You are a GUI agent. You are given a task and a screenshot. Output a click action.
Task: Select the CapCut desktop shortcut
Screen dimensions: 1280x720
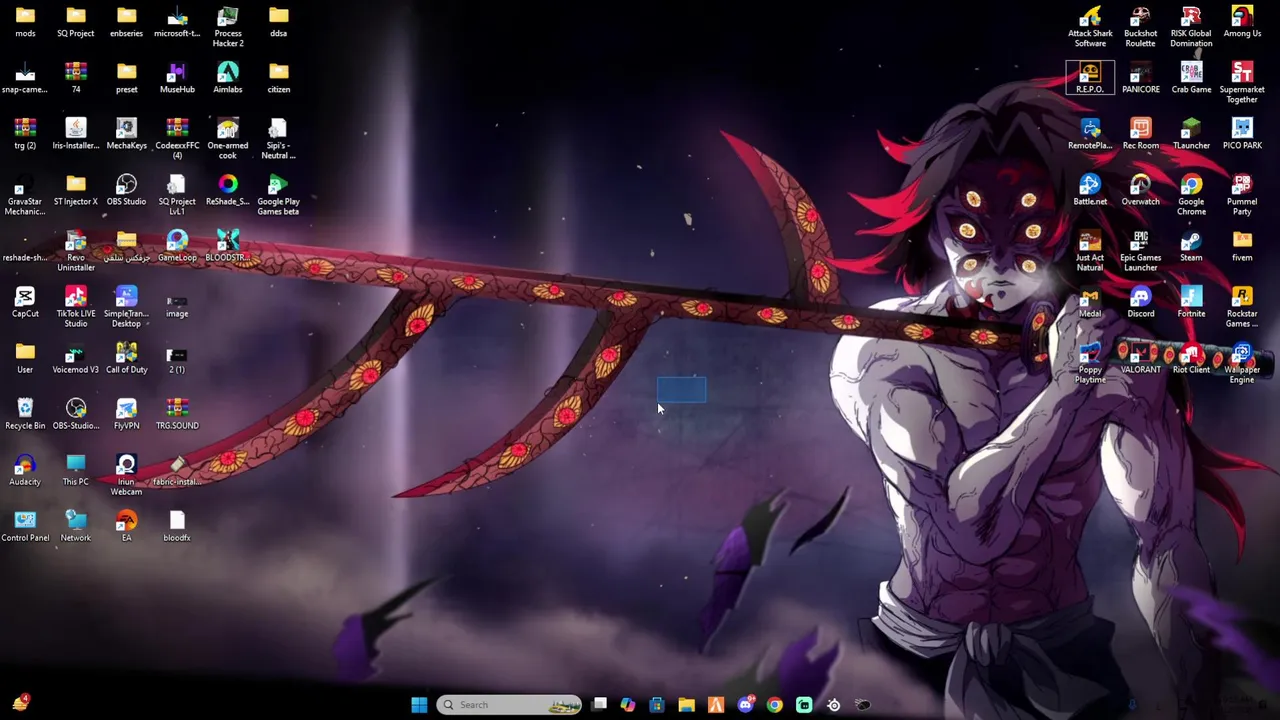[25, 301]
